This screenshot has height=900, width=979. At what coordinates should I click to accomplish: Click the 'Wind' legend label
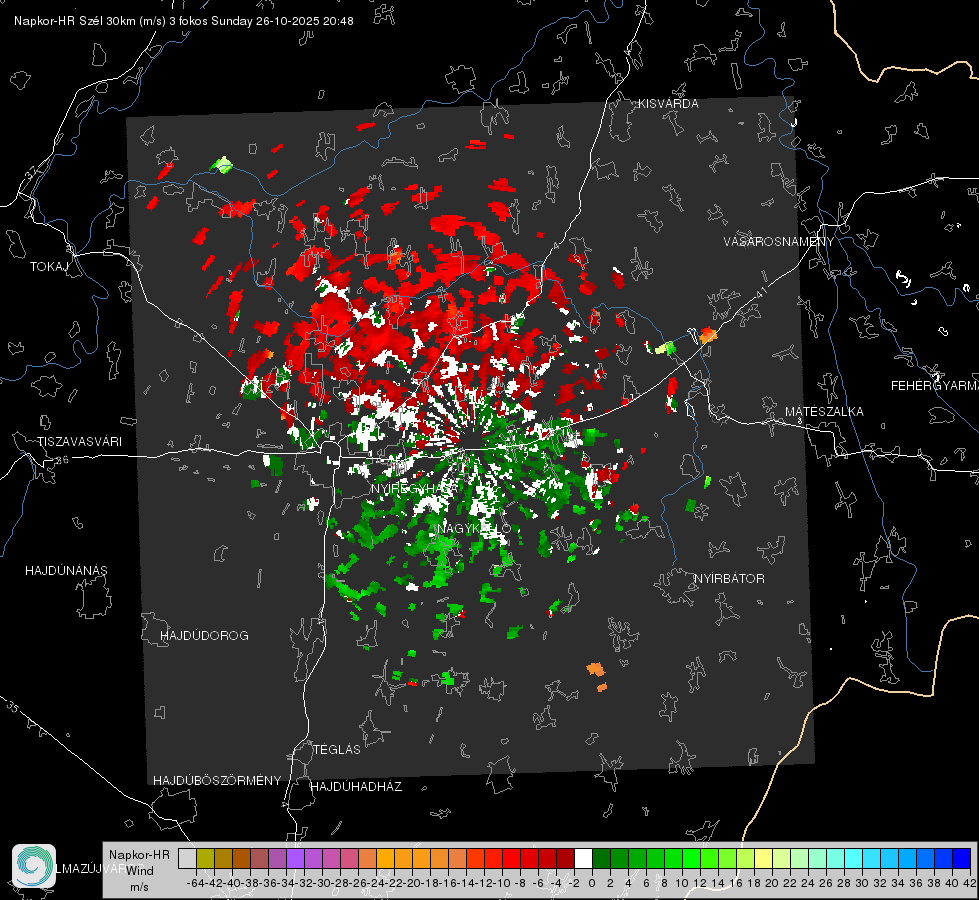click(x=140, y=871)
